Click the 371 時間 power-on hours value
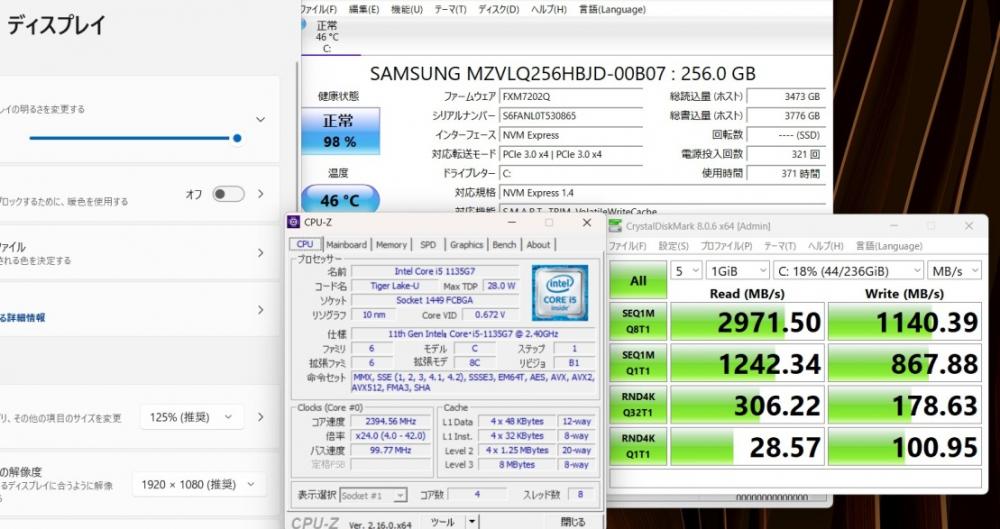Screen dimensions: 1000x529 tap(786, 174)
